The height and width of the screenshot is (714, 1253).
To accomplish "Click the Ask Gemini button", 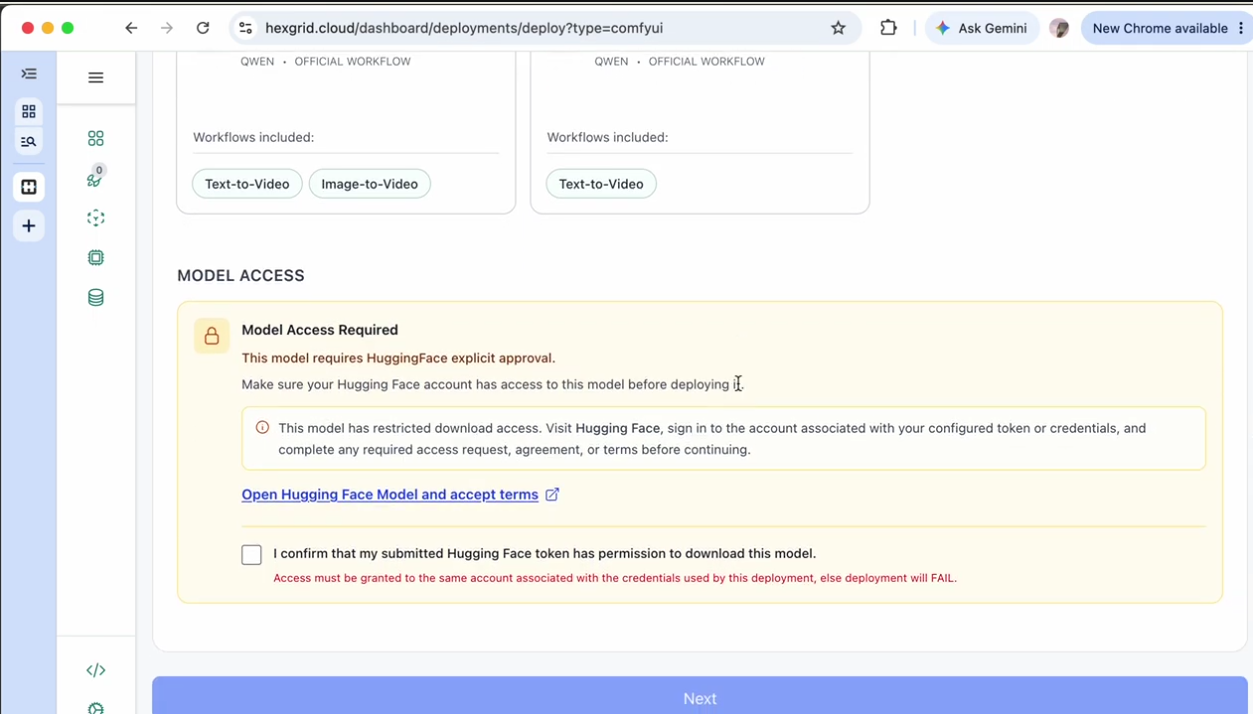I will pos(981,28).
